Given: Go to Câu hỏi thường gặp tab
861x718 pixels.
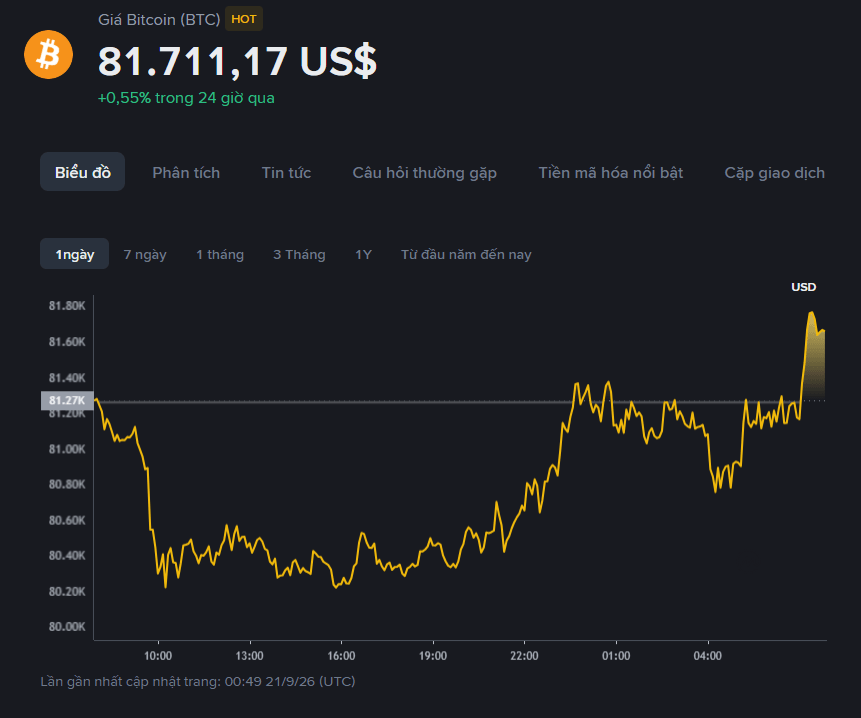Looking at the screenshot, I should coord(424,172).
